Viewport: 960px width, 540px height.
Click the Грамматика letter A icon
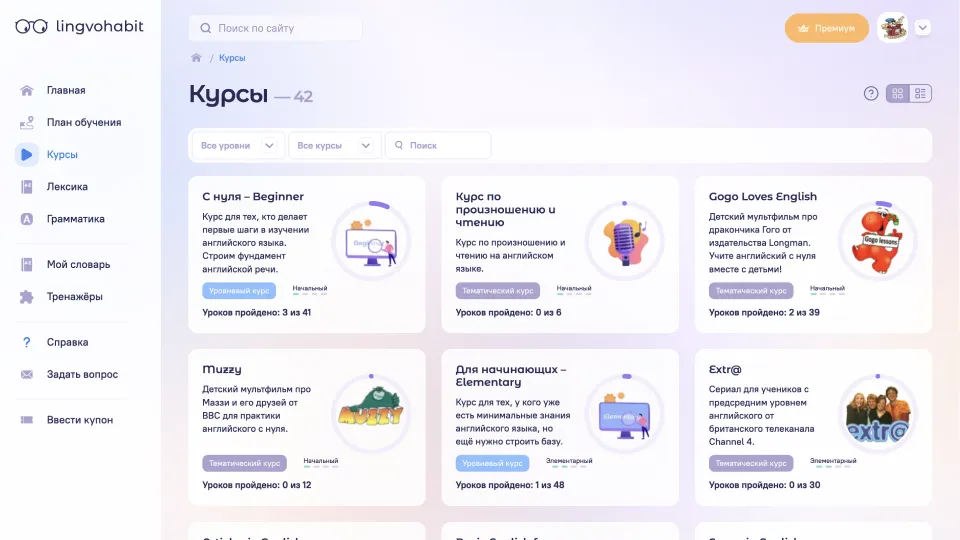click(x=26, y=219)
